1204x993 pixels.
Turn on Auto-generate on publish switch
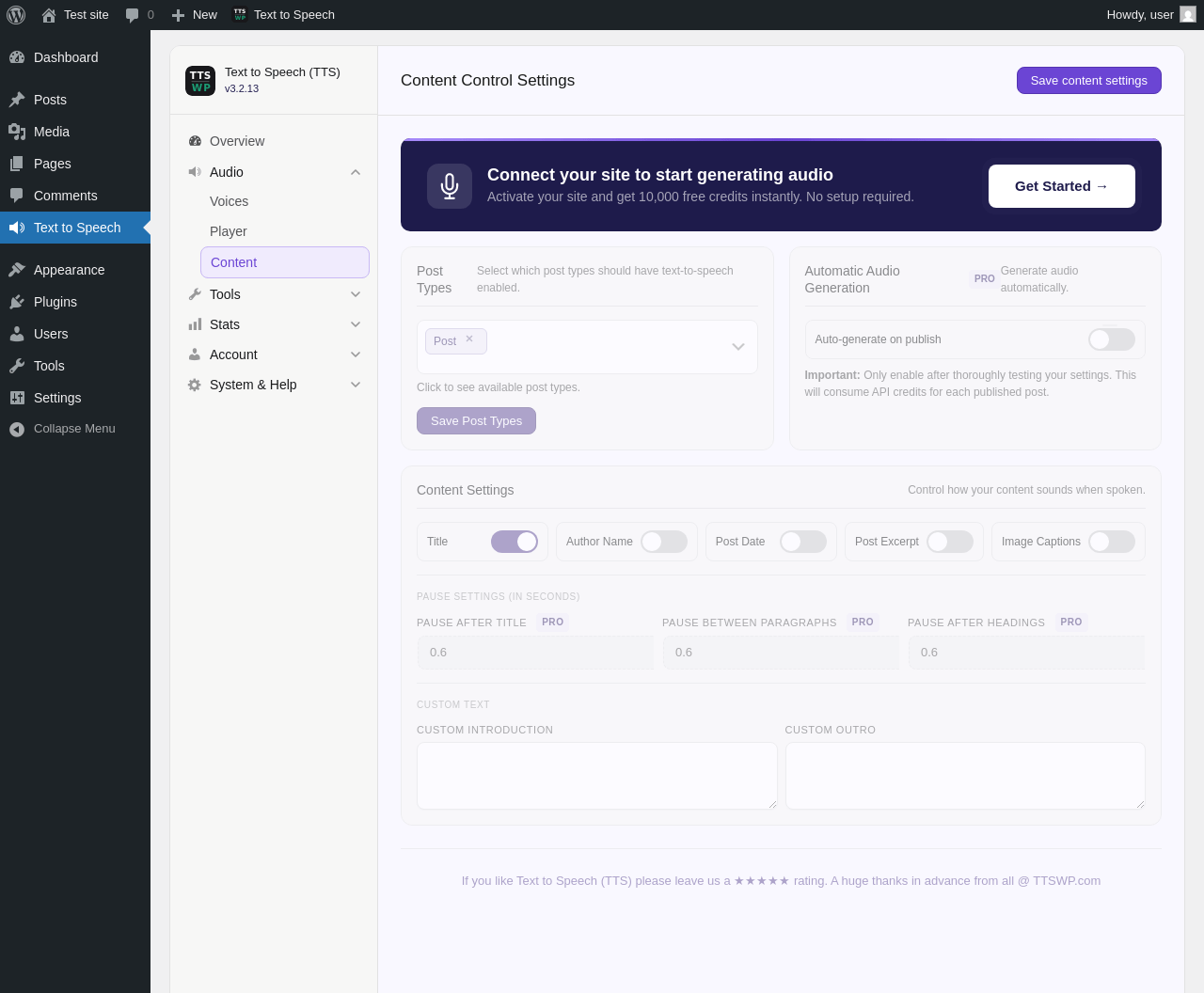pos(1112,339)
